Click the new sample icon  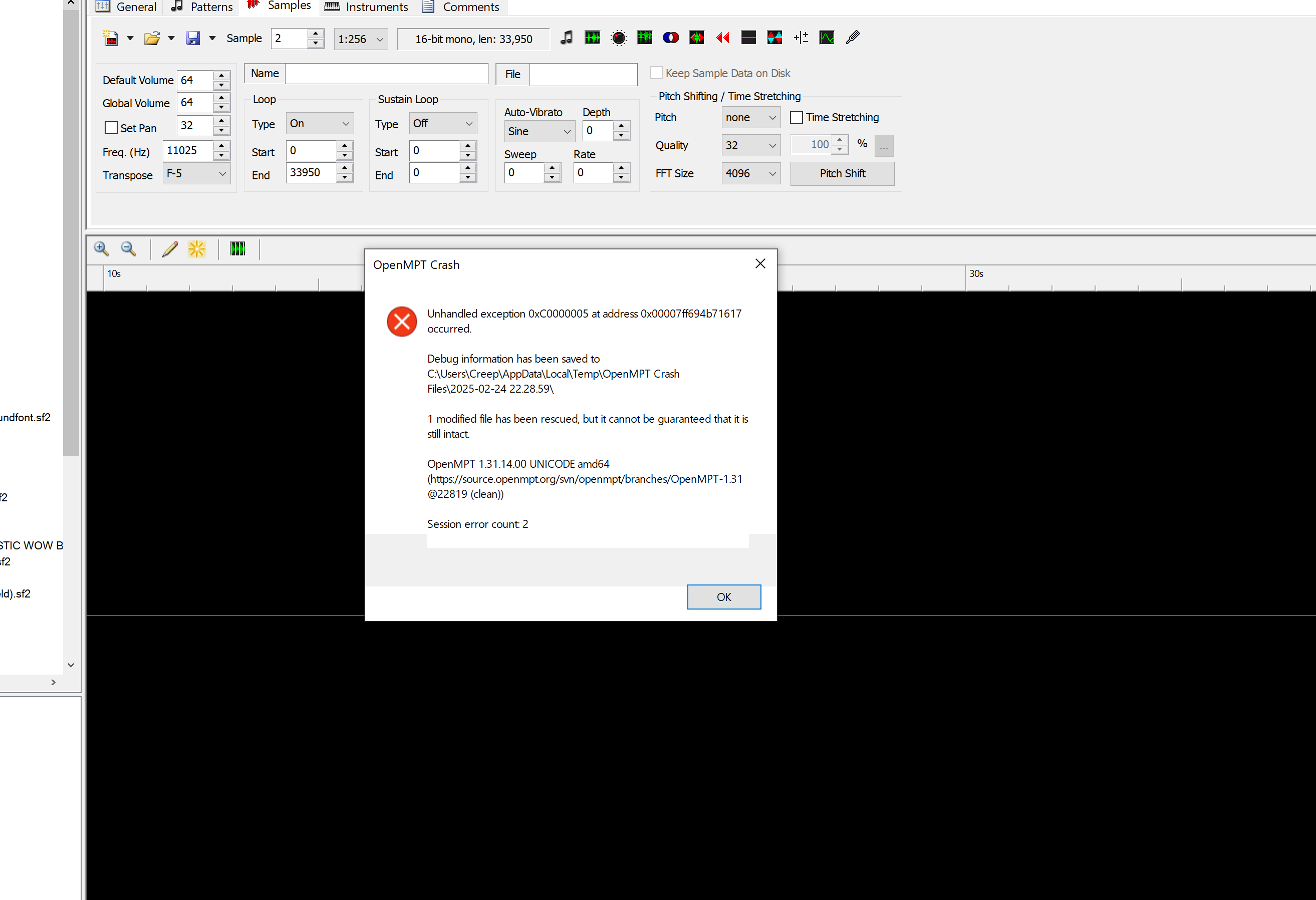coord(110,39)
